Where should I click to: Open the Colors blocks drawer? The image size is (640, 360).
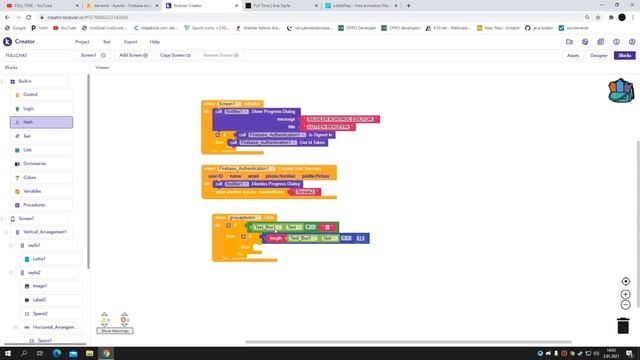[41, 178]
